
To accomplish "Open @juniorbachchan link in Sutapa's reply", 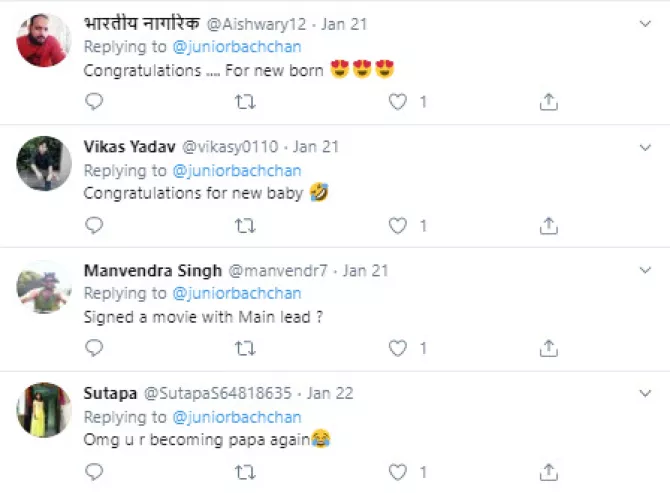I will (x=237, y=417).
